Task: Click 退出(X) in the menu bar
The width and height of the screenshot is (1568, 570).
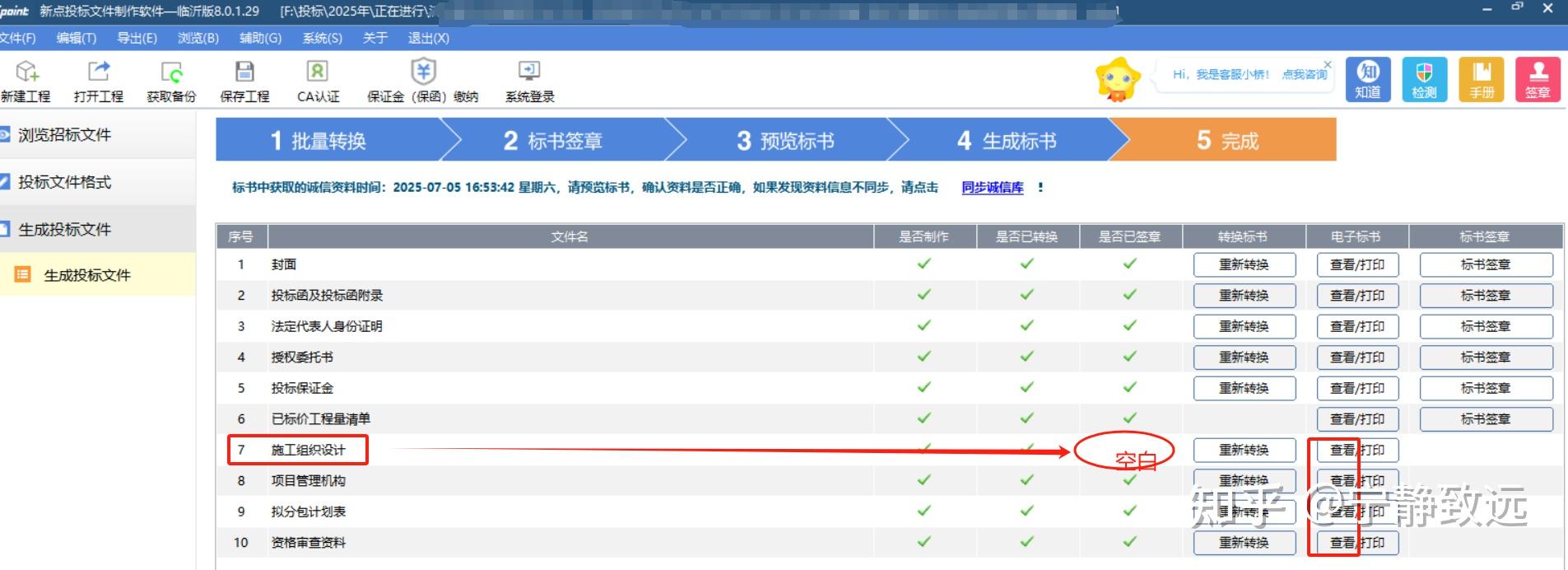Action: point(429,38)
